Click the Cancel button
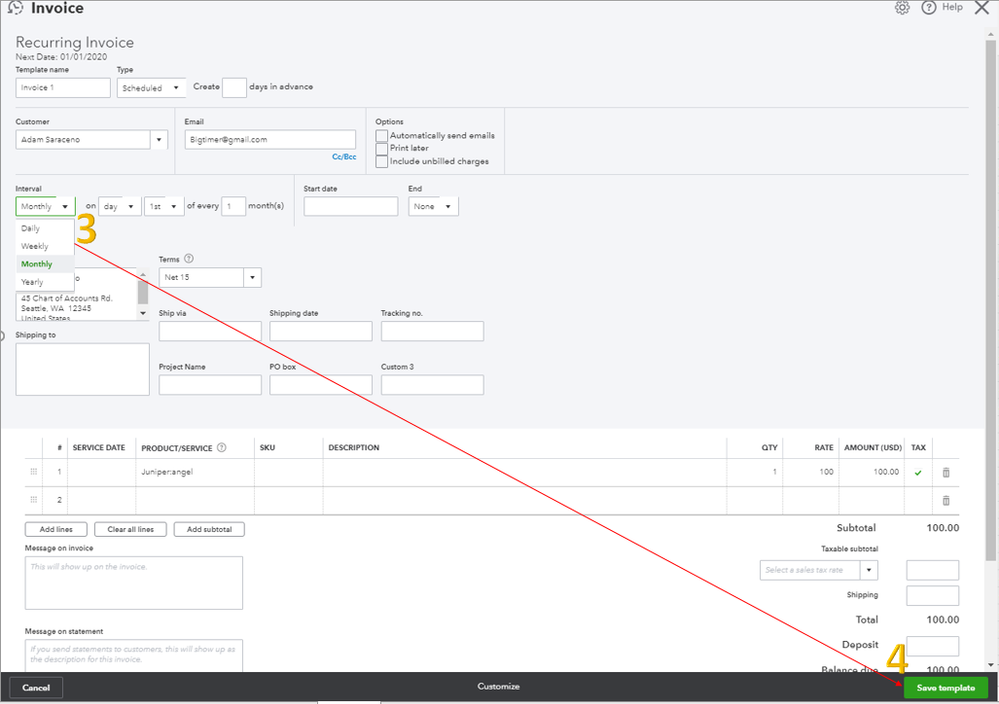This screenshot has width=999, height=704. [x=36, y=687]
